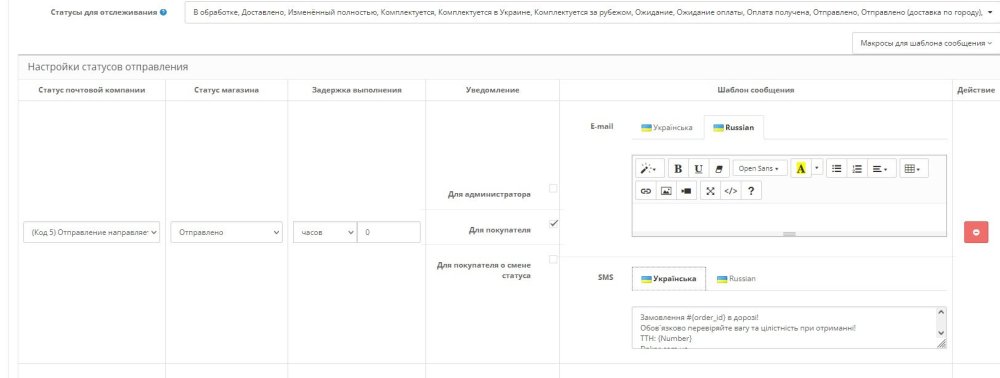This screenshot has width=1000, height=378.
Task: Open the magic wand style menu in the editor
Action: pyautogui.click(x=650, y=169)
